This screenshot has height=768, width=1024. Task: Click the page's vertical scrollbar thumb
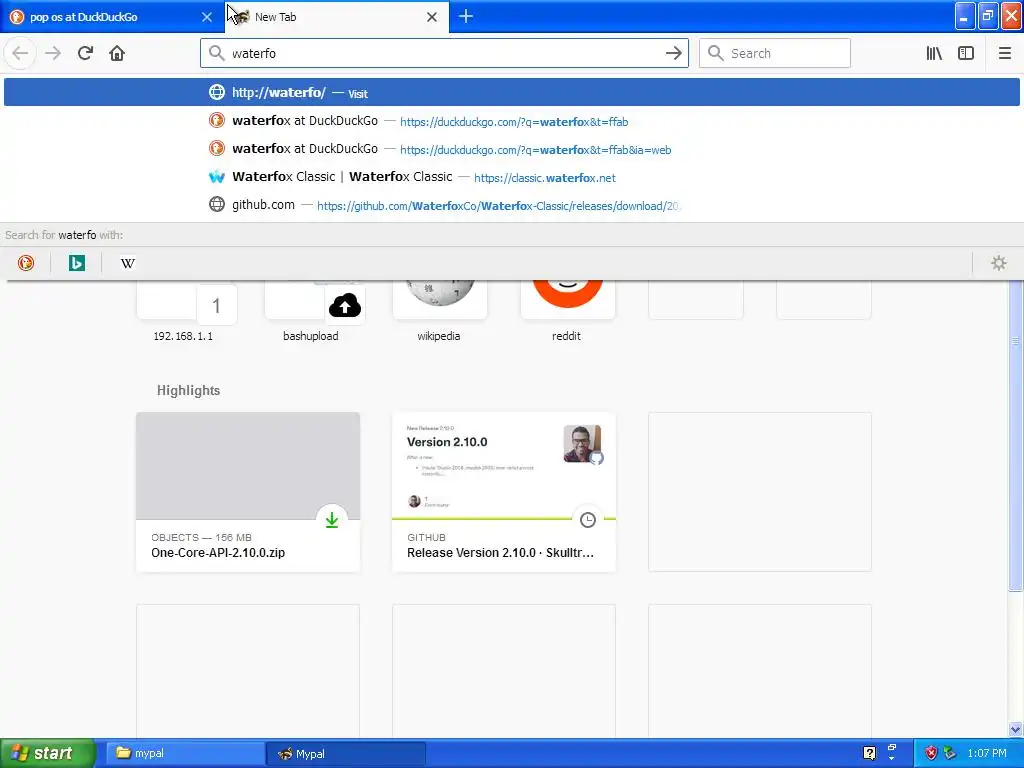(1016, 436)
